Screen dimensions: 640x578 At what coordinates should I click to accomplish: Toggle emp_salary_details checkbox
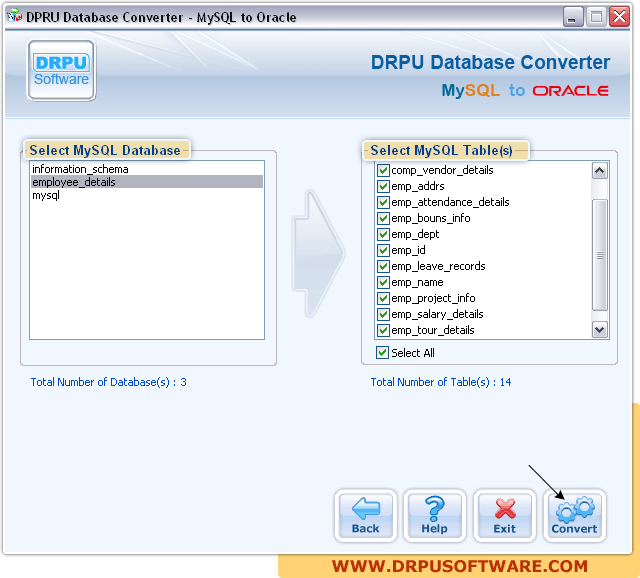click(x=383, y=314)
